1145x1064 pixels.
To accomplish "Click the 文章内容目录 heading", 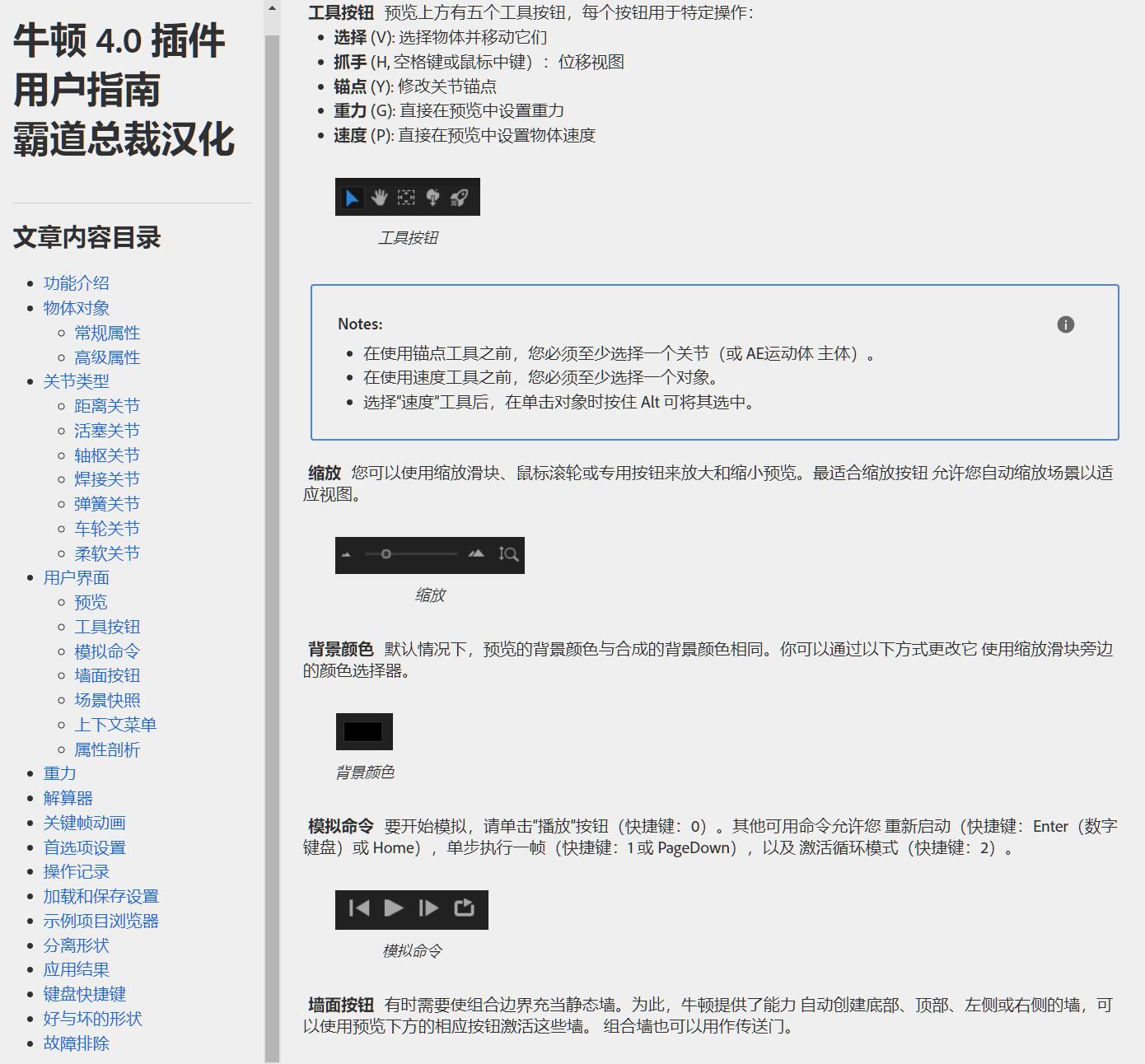I will pos(87,237).
